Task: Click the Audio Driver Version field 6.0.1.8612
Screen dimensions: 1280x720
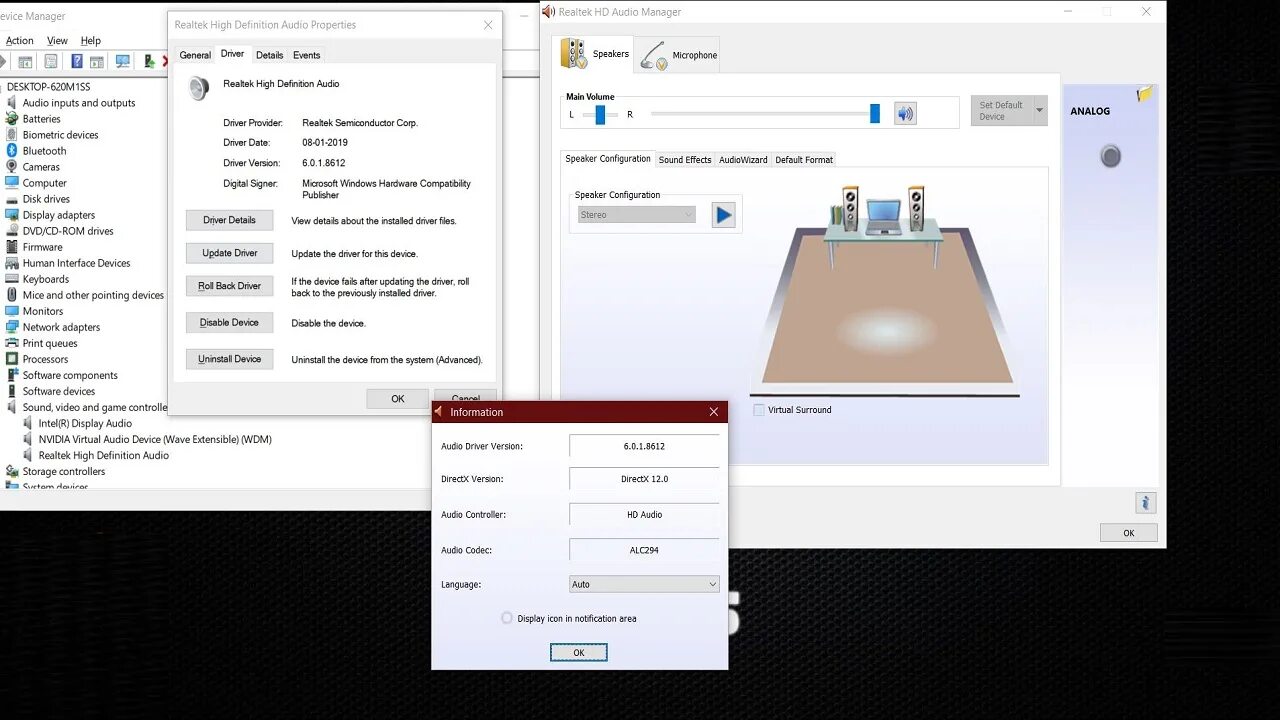Action: coord(644,446)
